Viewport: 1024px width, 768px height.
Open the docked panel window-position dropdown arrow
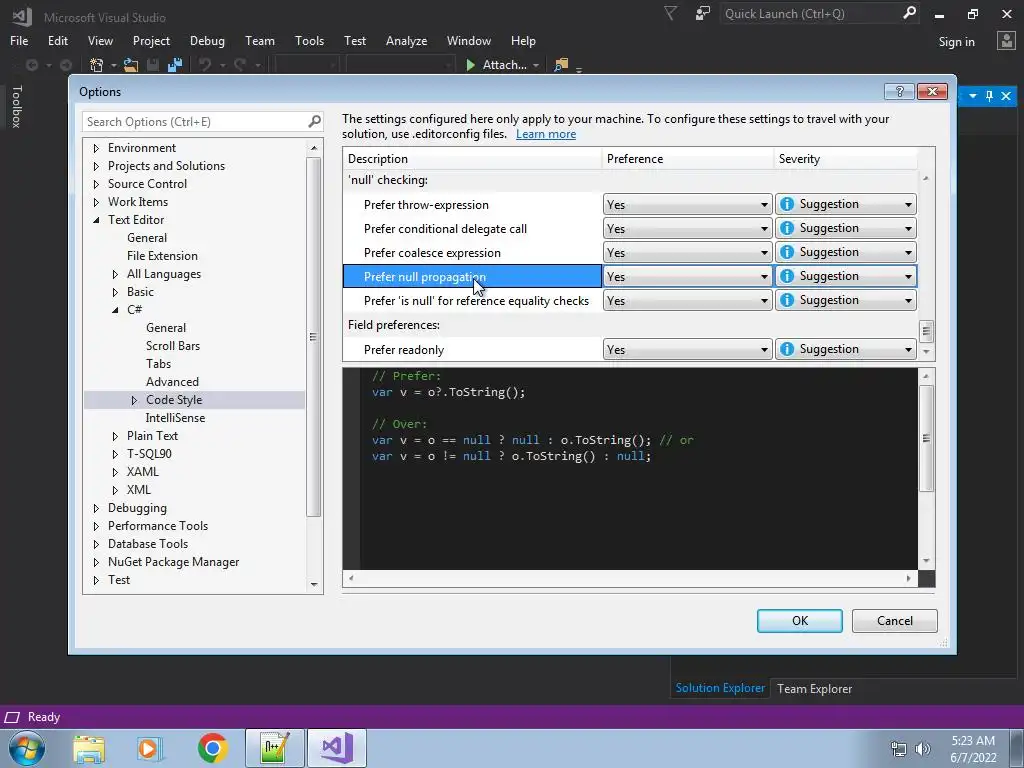(x=972, y=96)
